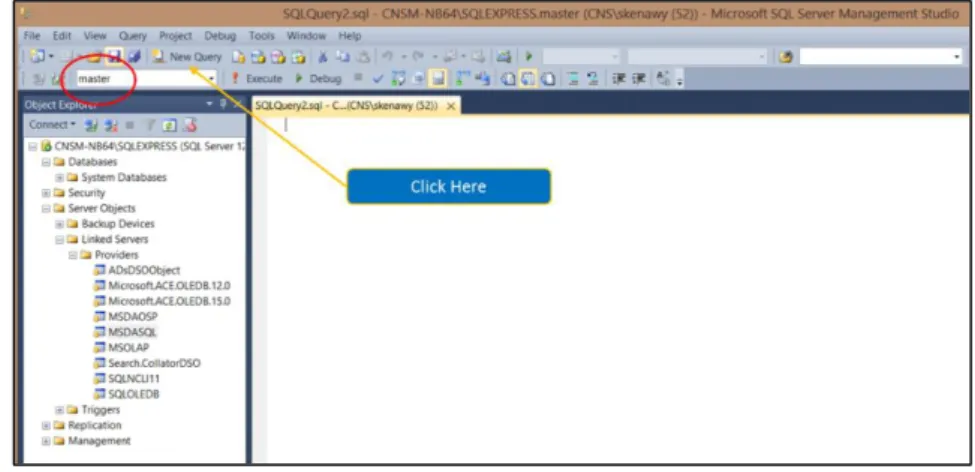This screenshot has width=975, height=472.
Task: Select ADsDSOObject provider
Action: click(x=144, y=271)
